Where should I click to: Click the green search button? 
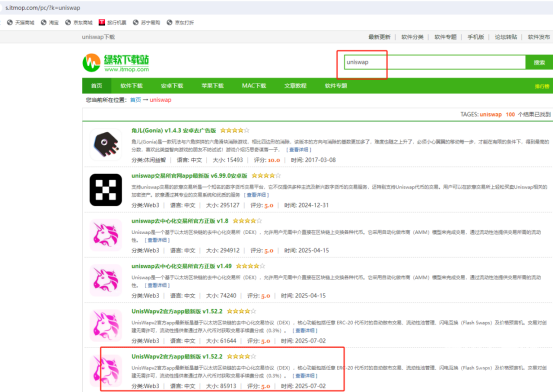[539, 62]
